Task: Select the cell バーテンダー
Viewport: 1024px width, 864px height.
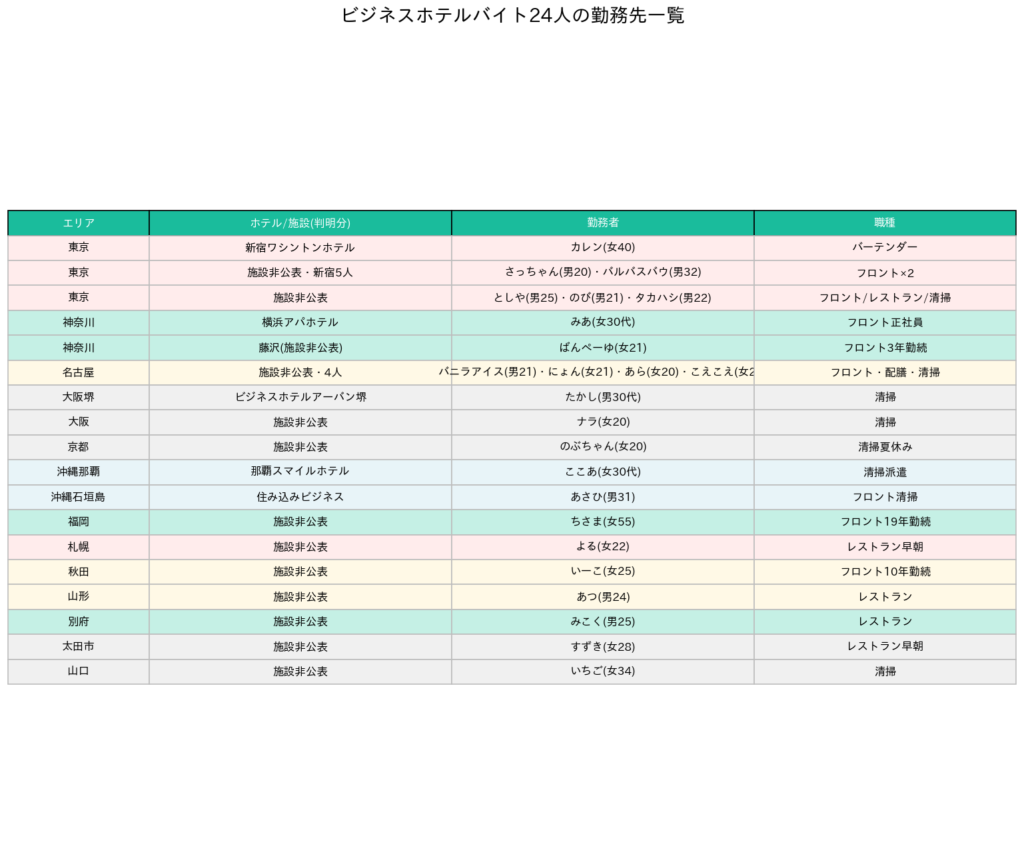Action: [x=885, y=248]
